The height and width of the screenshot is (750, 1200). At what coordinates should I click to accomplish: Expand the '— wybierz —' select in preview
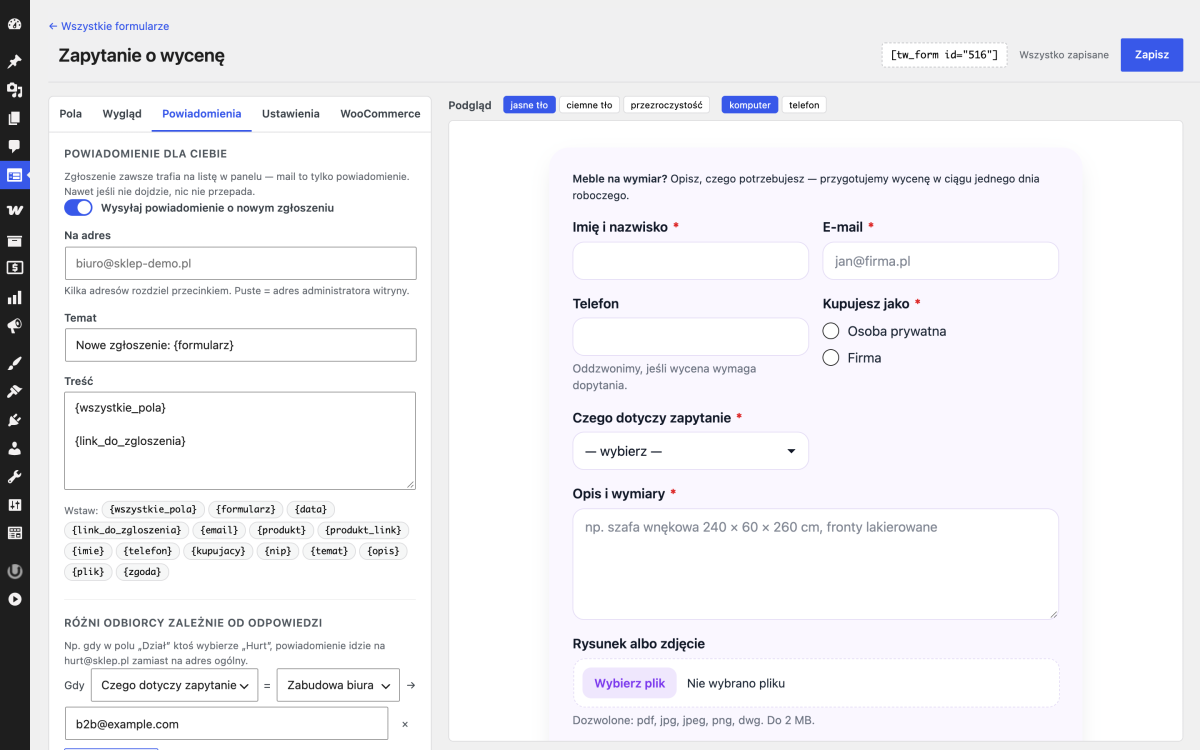point(690,451)
